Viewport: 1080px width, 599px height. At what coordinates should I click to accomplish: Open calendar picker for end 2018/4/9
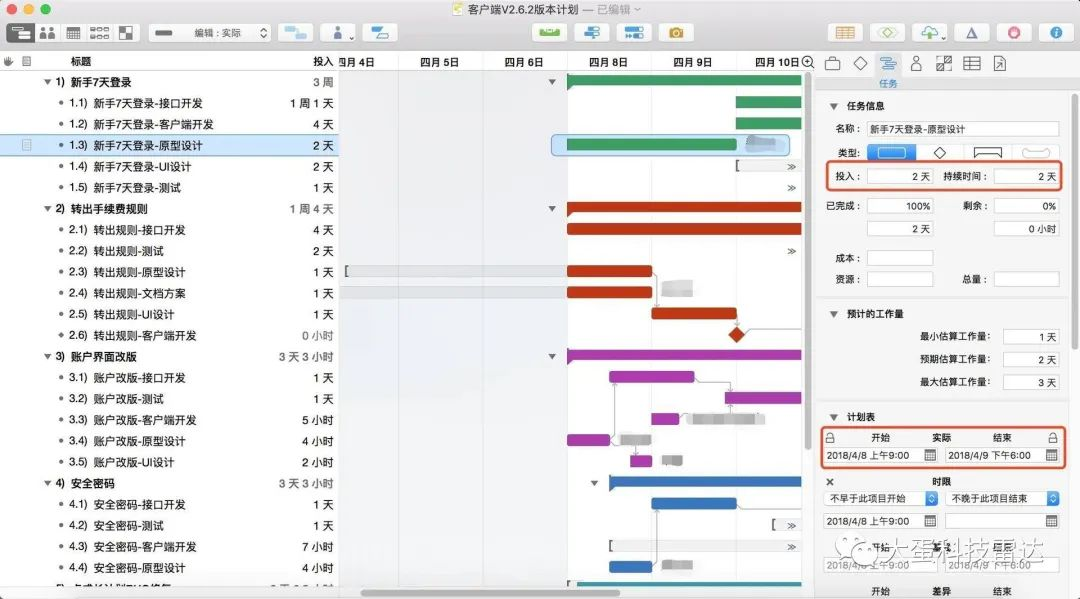pos(1051,455)
